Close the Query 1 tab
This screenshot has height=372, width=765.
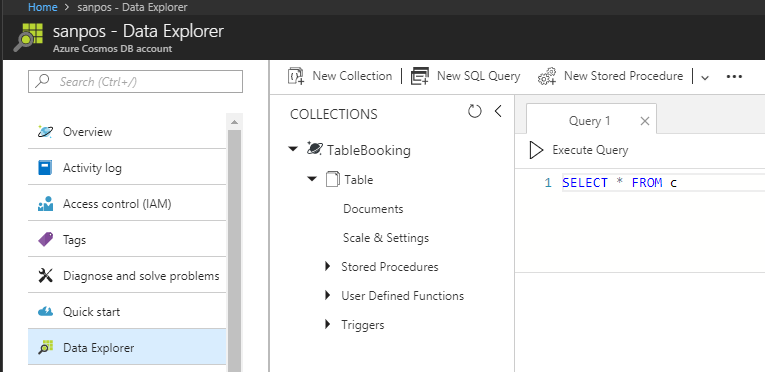pyautogui.click(x=644, y=121)
